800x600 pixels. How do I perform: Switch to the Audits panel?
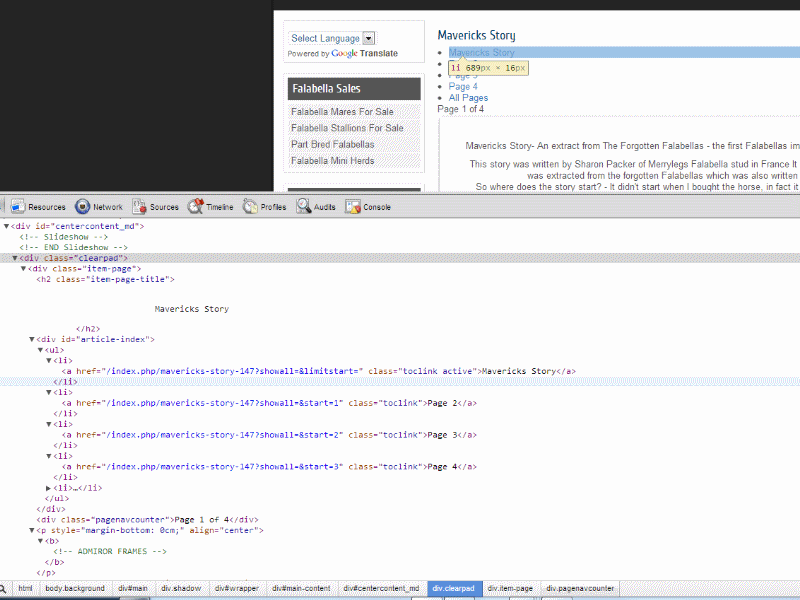click(x=316, y=207)
